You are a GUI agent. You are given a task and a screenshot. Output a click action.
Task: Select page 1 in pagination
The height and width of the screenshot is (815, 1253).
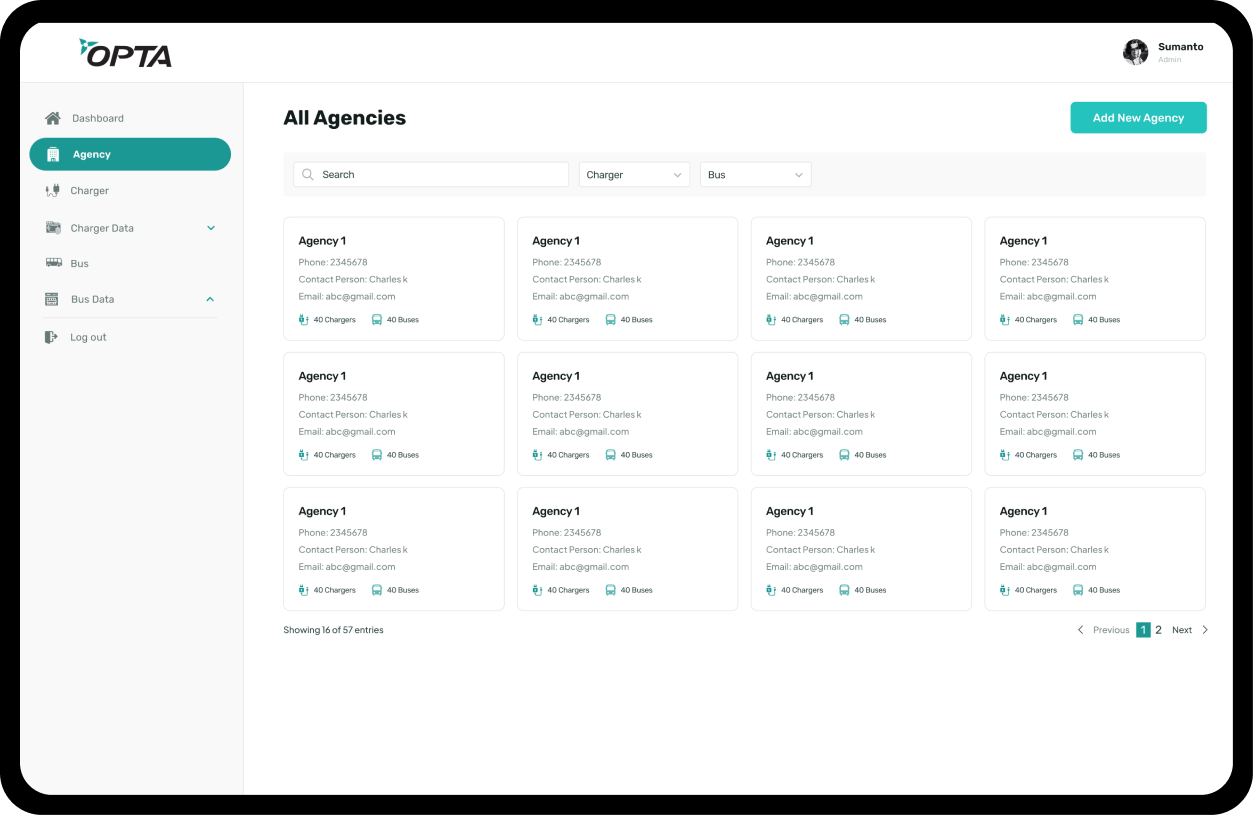(x=1143, y=630)
